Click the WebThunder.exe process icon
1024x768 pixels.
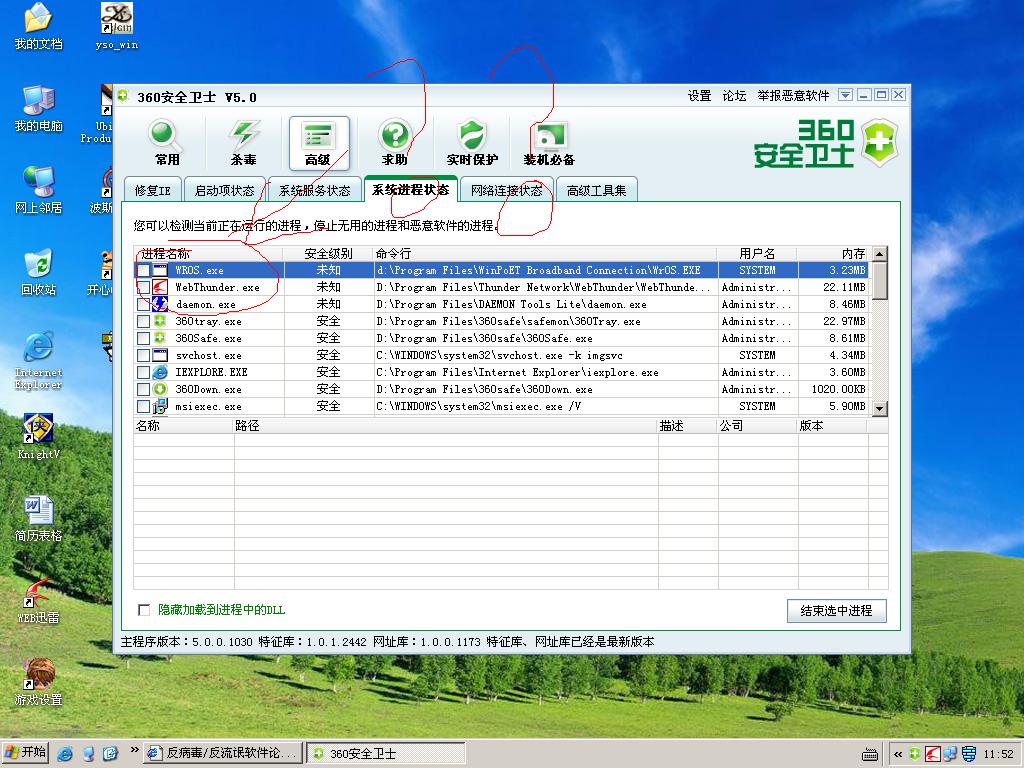click(x=160, y=287)
